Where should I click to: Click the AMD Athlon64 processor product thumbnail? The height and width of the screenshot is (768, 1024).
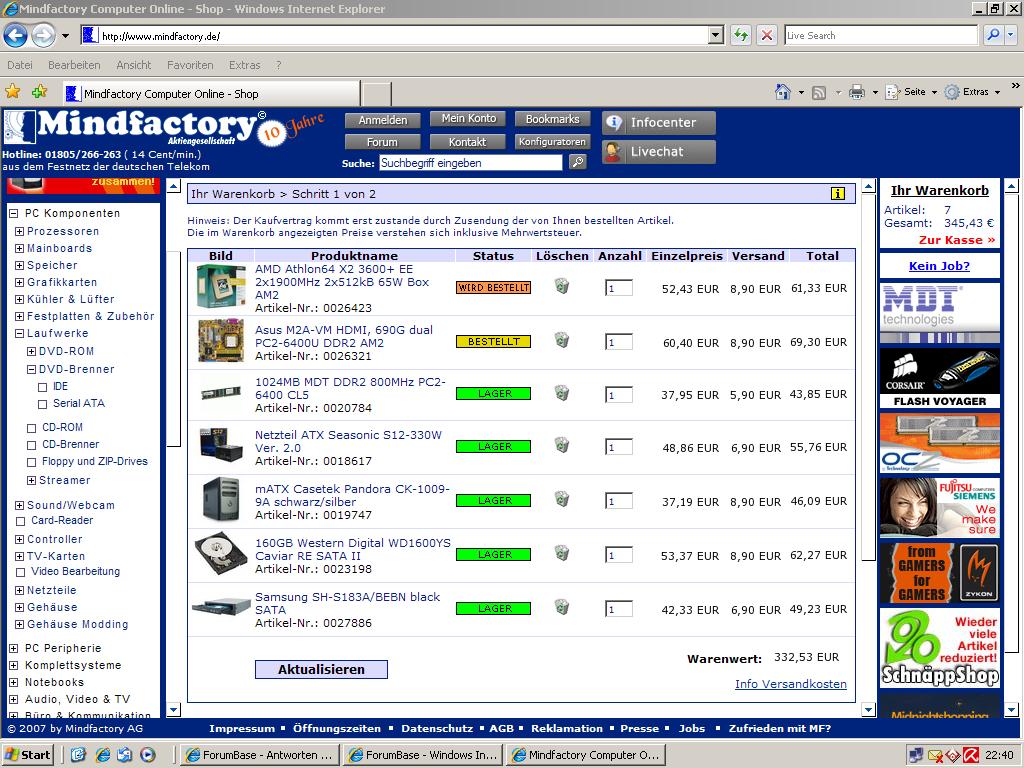(221, 285)
